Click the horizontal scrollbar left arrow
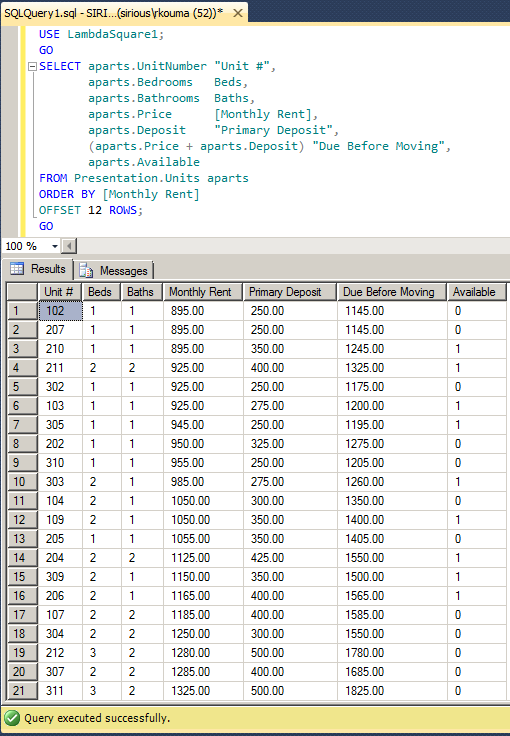 69,246
